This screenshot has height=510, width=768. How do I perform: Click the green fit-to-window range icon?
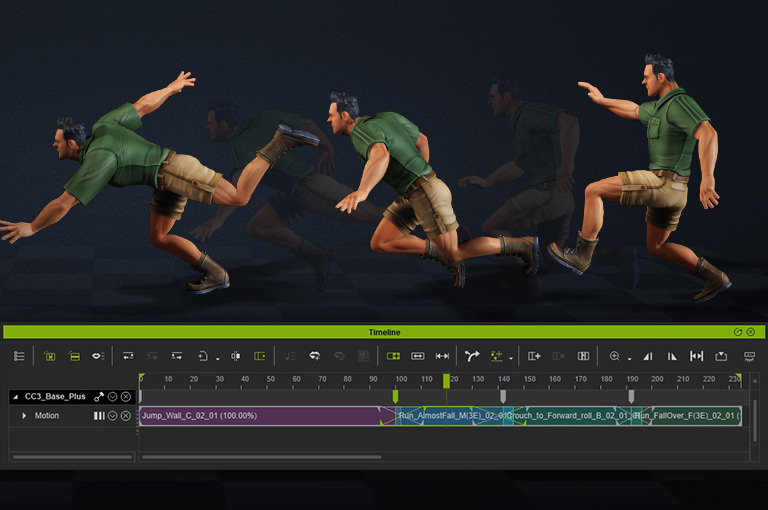[393, 356]
